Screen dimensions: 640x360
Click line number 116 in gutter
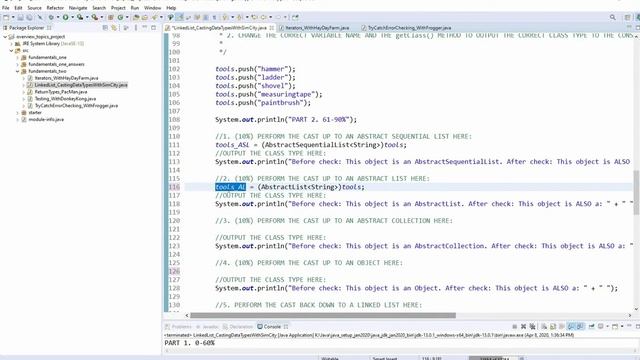point(174,187)
